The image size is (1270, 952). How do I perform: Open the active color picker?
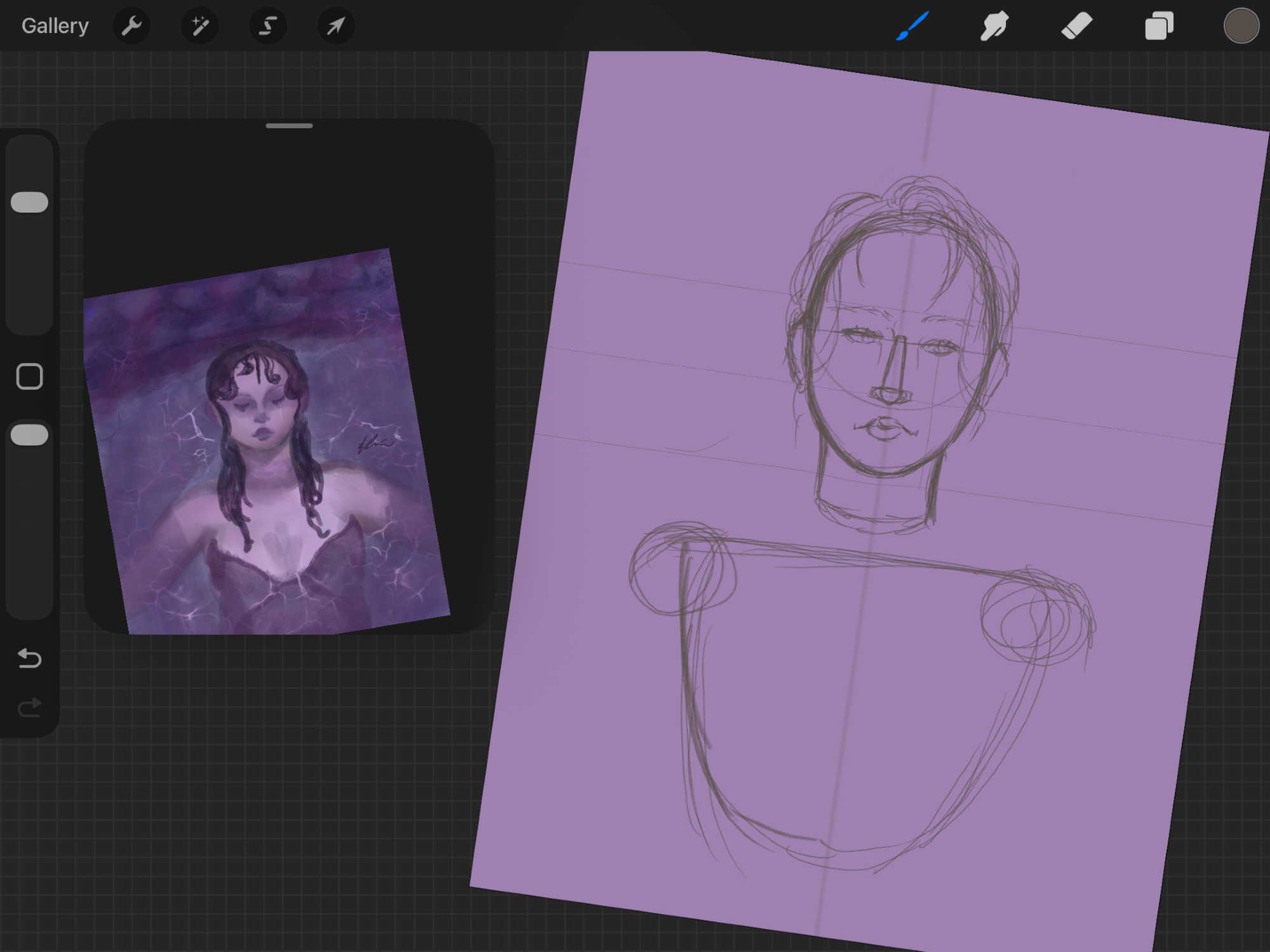point(1241,26)
